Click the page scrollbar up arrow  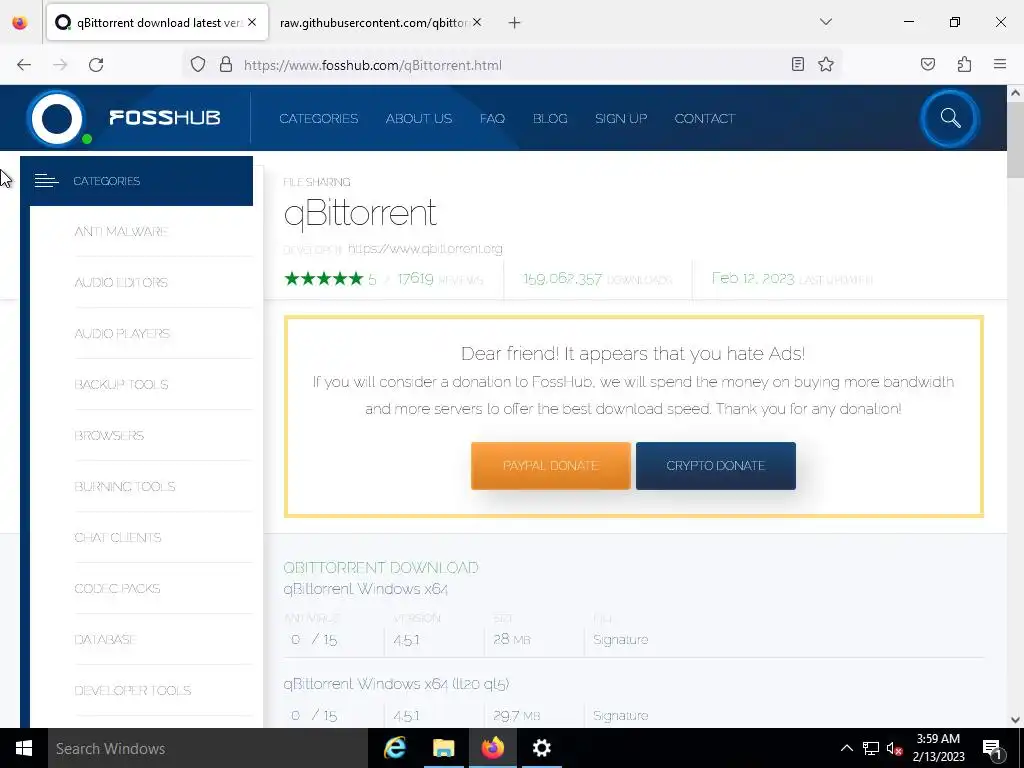point(1015,93)
